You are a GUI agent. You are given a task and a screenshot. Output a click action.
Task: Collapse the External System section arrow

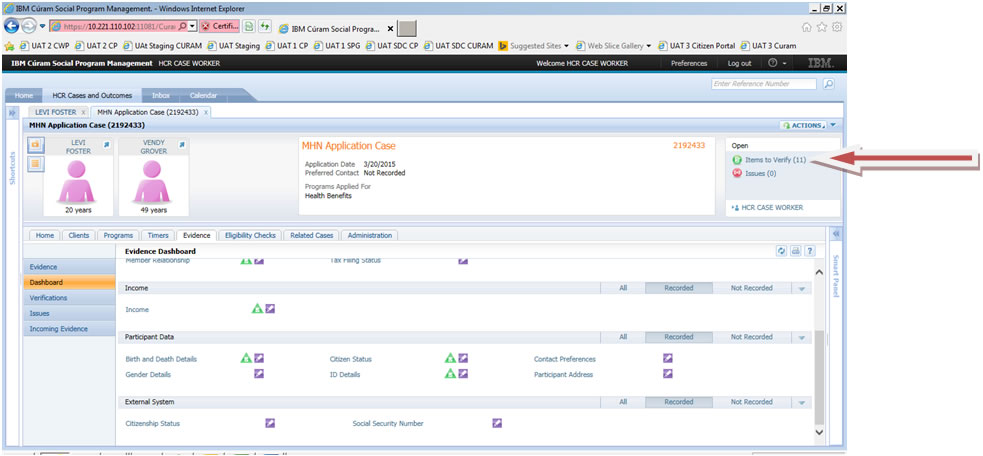tap(801, 402)
